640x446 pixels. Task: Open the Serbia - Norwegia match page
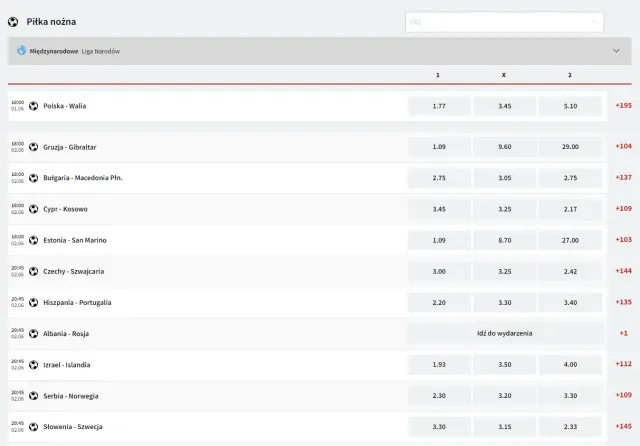pyautogui.click(x=70, y=396)
